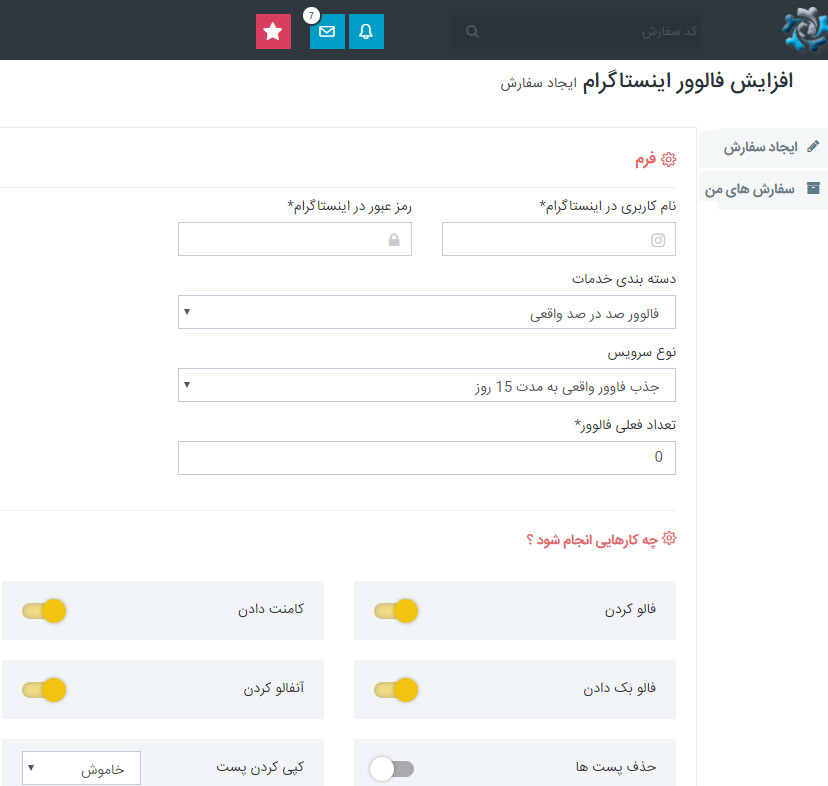Viewport: 828px width, 786px height.
Task: Click the چه کارهایی انجام شود ؟ heading
Action: (x=592, y=540)
